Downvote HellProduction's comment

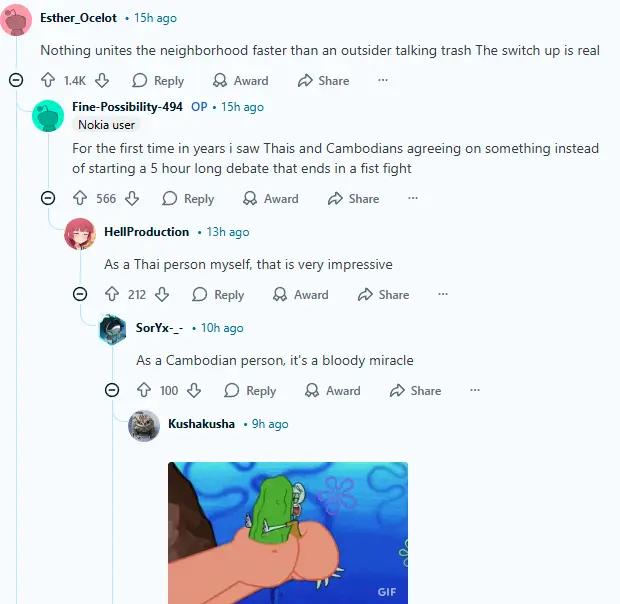pyautogui.click(x=162, y=294)
